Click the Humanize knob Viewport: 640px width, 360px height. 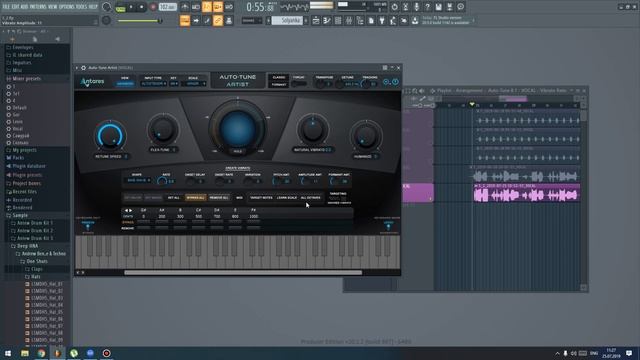366,136
